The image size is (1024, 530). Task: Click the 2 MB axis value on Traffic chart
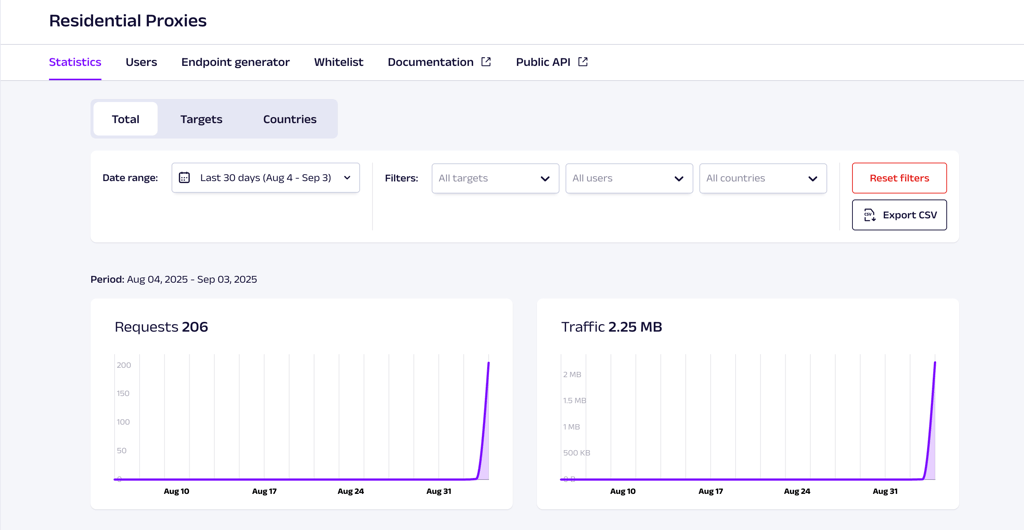tap(571, 374)
